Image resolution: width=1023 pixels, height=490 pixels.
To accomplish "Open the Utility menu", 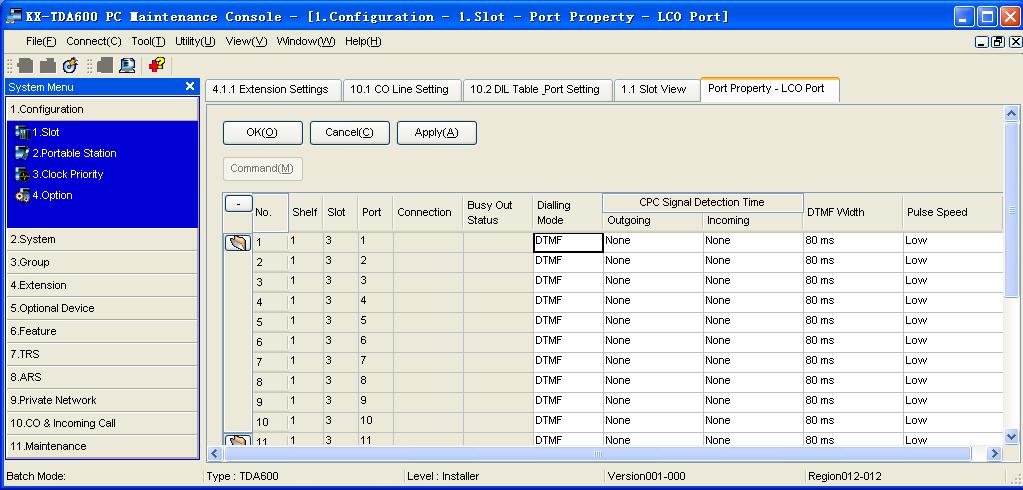I will coord(195,41).
